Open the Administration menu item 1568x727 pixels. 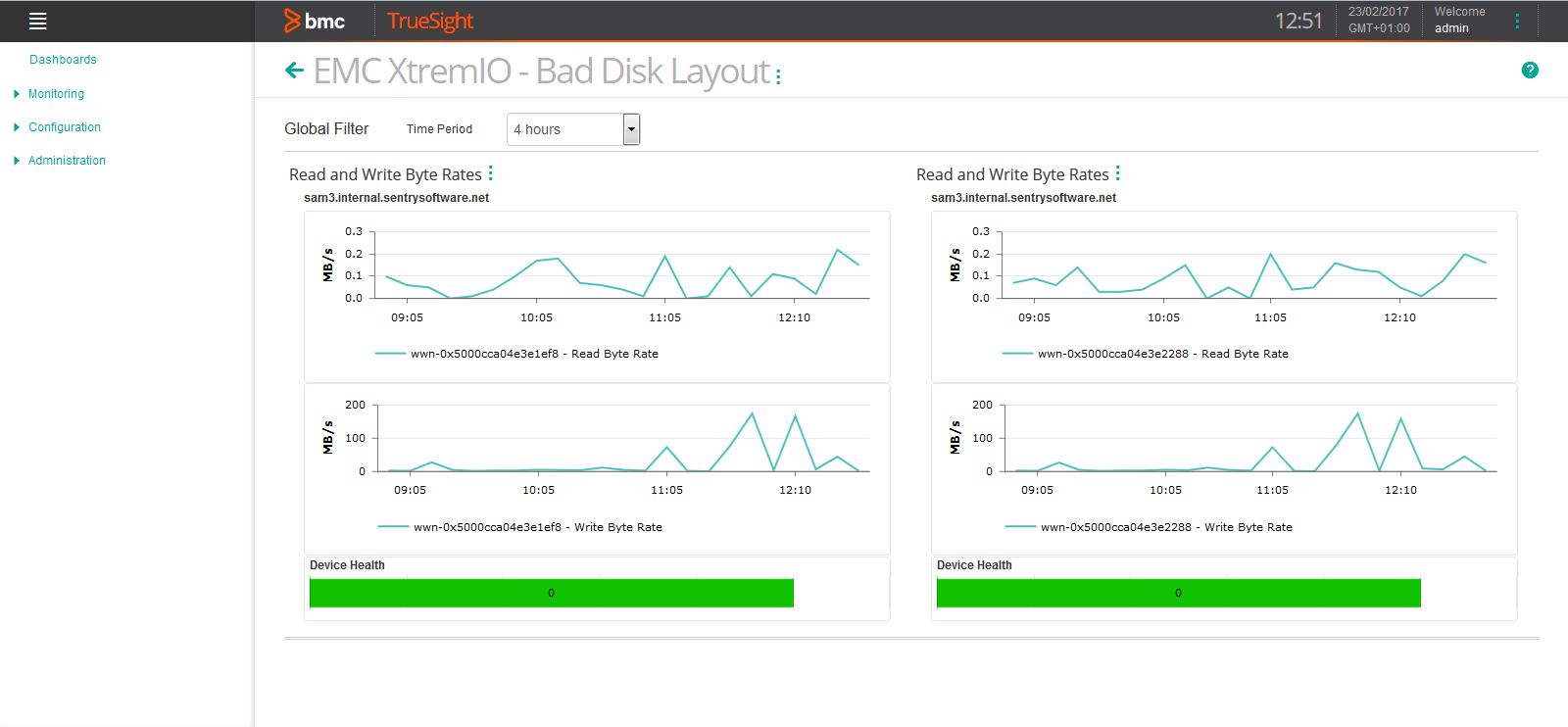click(67, 161)
